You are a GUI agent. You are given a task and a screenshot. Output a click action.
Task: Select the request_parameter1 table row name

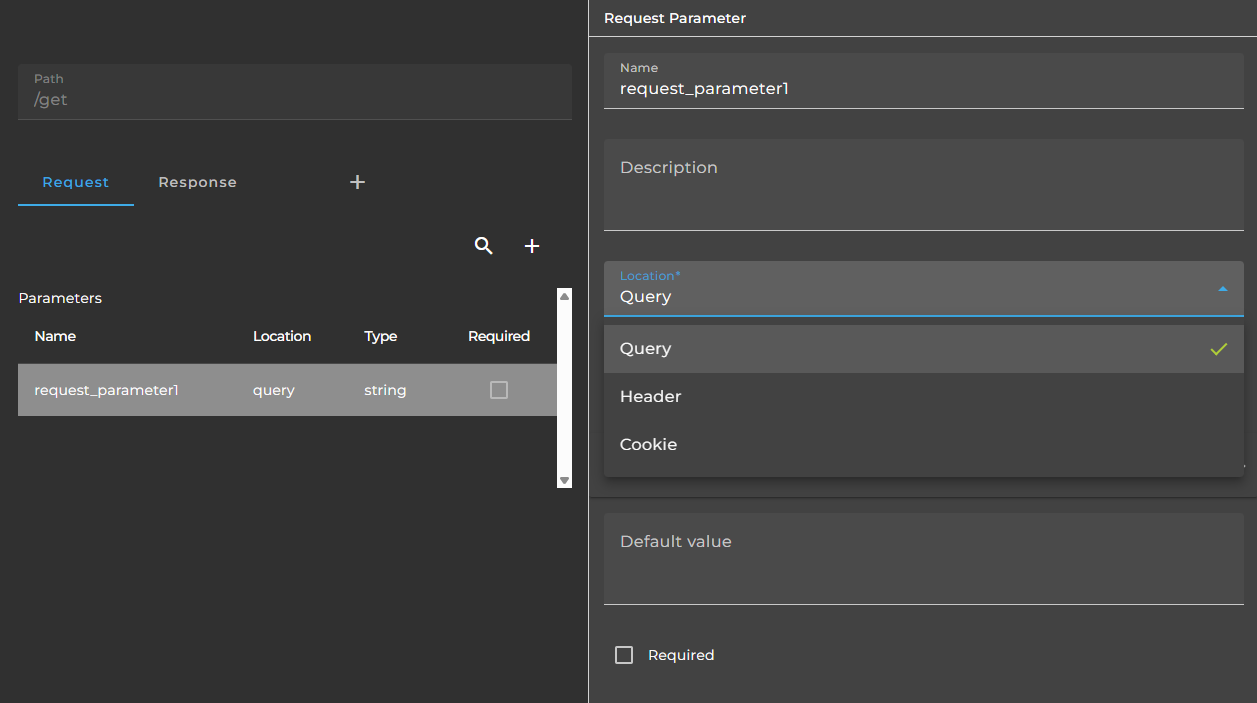pyautogui.click(x=107, y=390)
